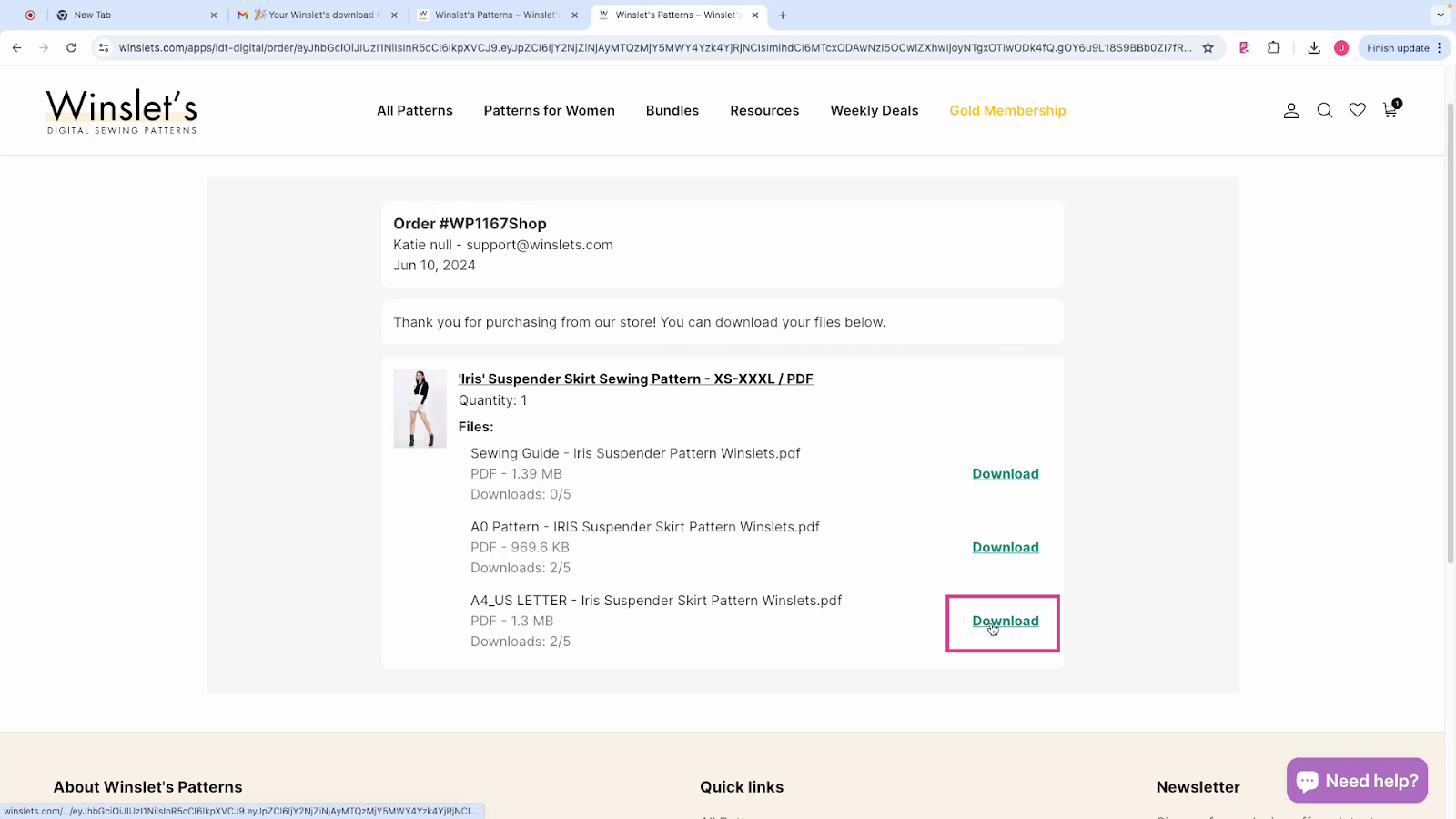This screenshot has width=1456, height=819.
Task: Click 'Downloads: 0/5' counter text
Action: point(521,495)
